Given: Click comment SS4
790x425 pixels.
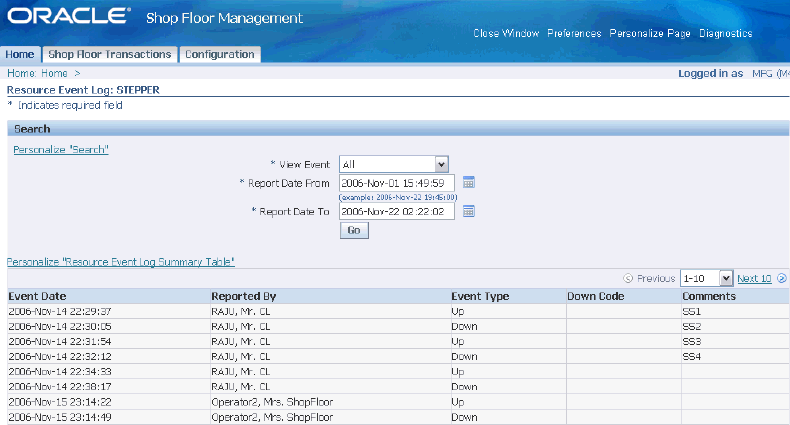Looking at the screenshot, I should click(x=692, y=357).
